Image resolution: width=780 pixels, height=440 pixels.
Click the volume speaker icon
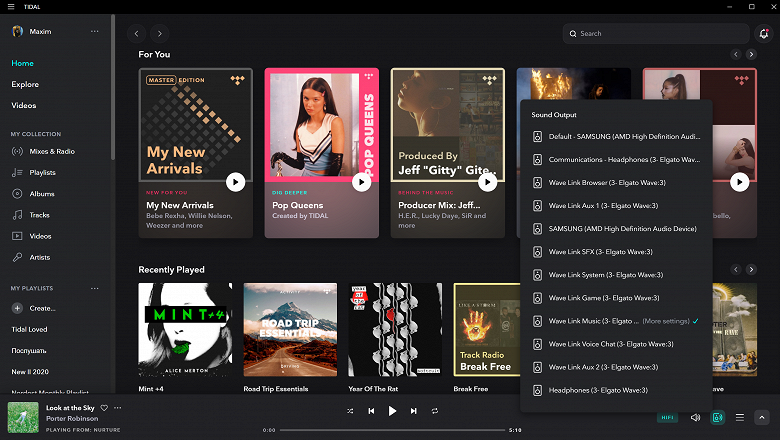pyautogui.click(x=695, y=418)
